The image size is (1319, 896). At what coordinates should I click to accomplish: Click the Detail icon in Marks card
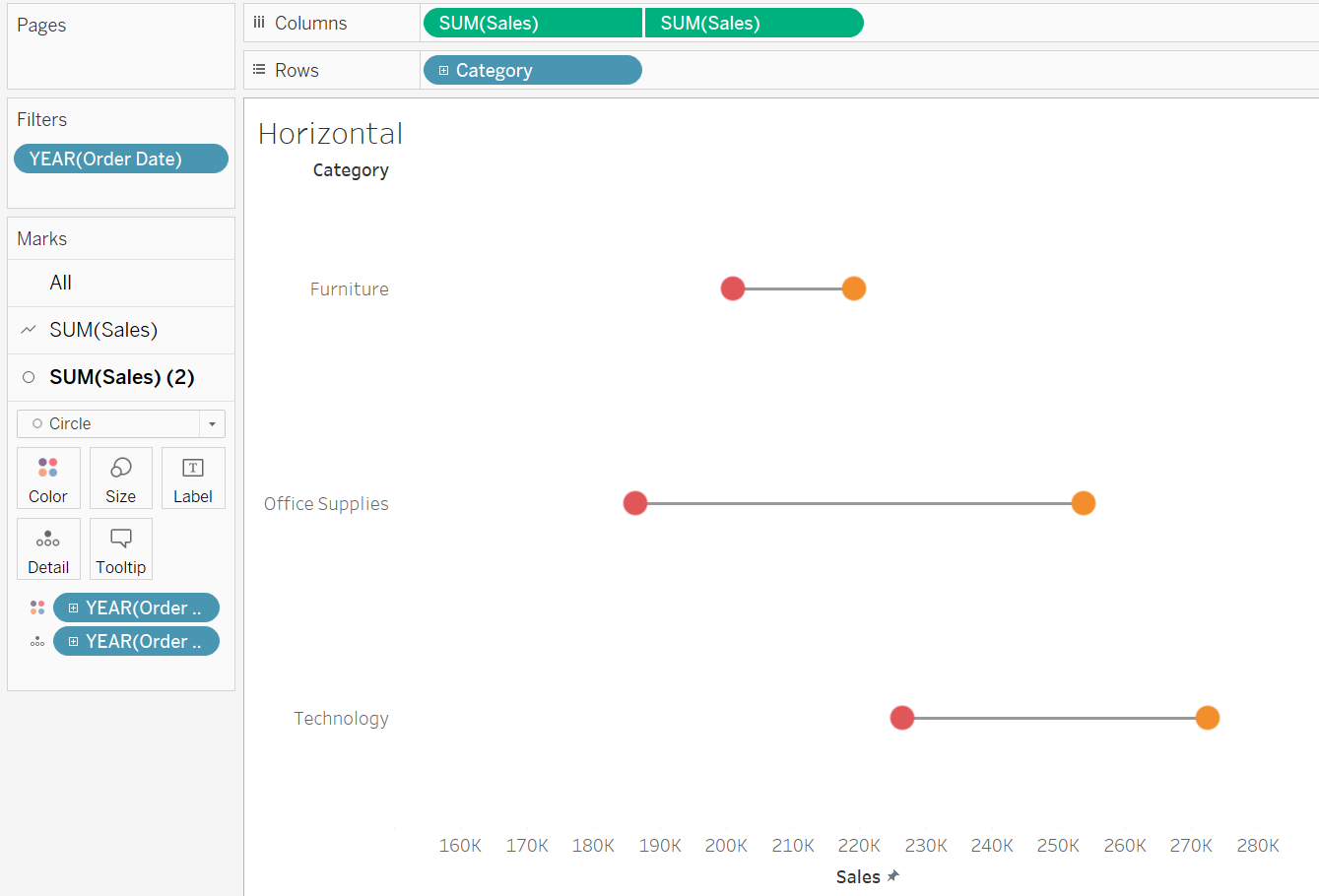[48, 548]
